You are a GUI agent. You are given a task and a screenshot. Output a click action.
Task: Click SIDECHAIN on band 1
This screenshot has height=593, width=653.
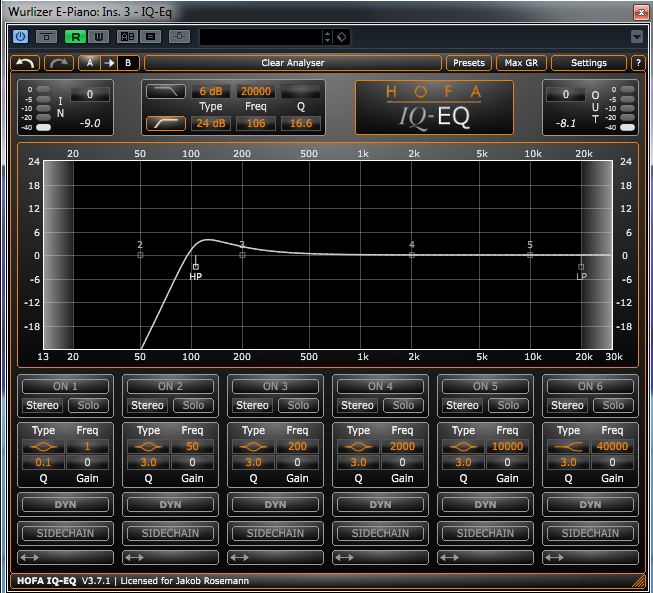pos(65,533)
